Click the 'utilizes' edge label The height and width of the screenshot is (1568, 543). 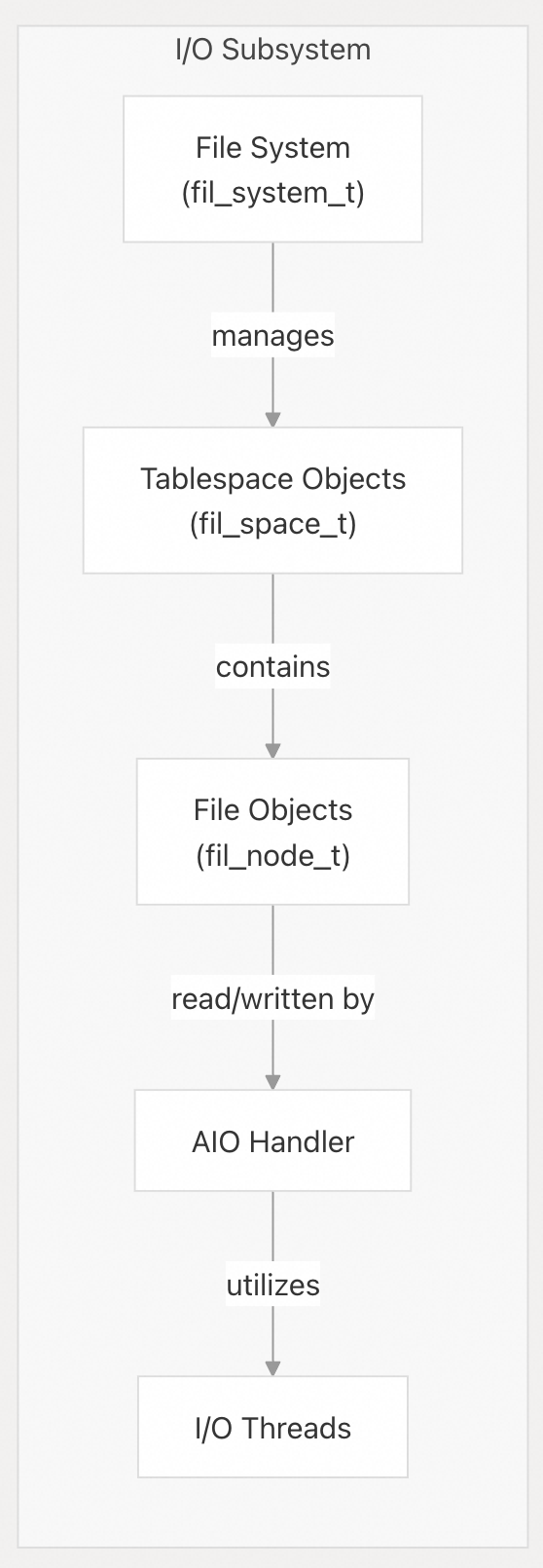(272, 1285)
